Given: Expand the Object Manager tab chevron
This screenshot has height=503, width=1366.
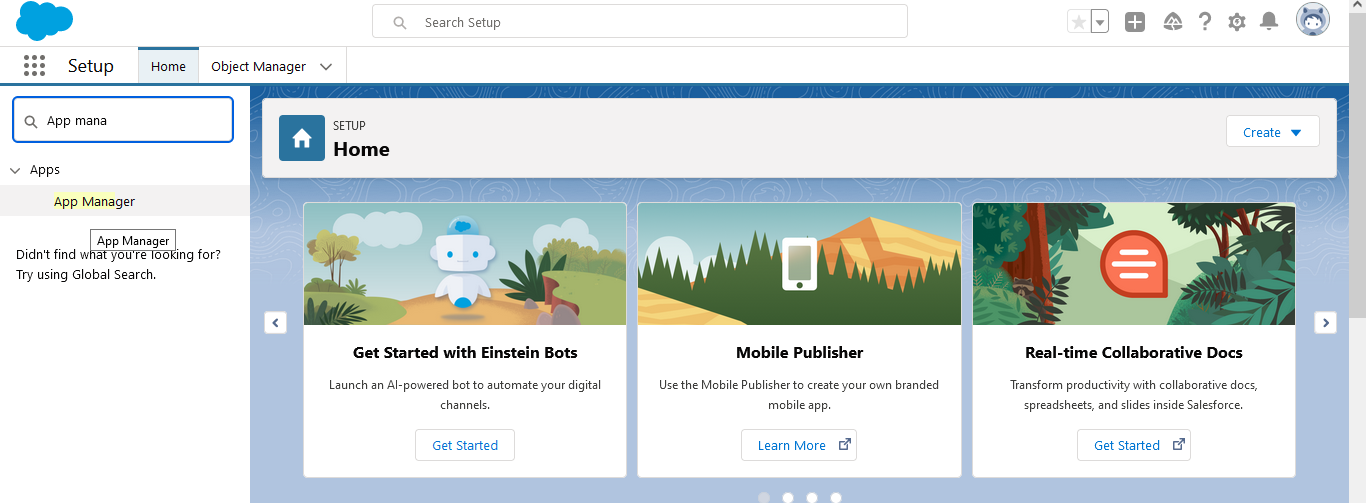Looking at the screenshot, I should click(326, 67).
